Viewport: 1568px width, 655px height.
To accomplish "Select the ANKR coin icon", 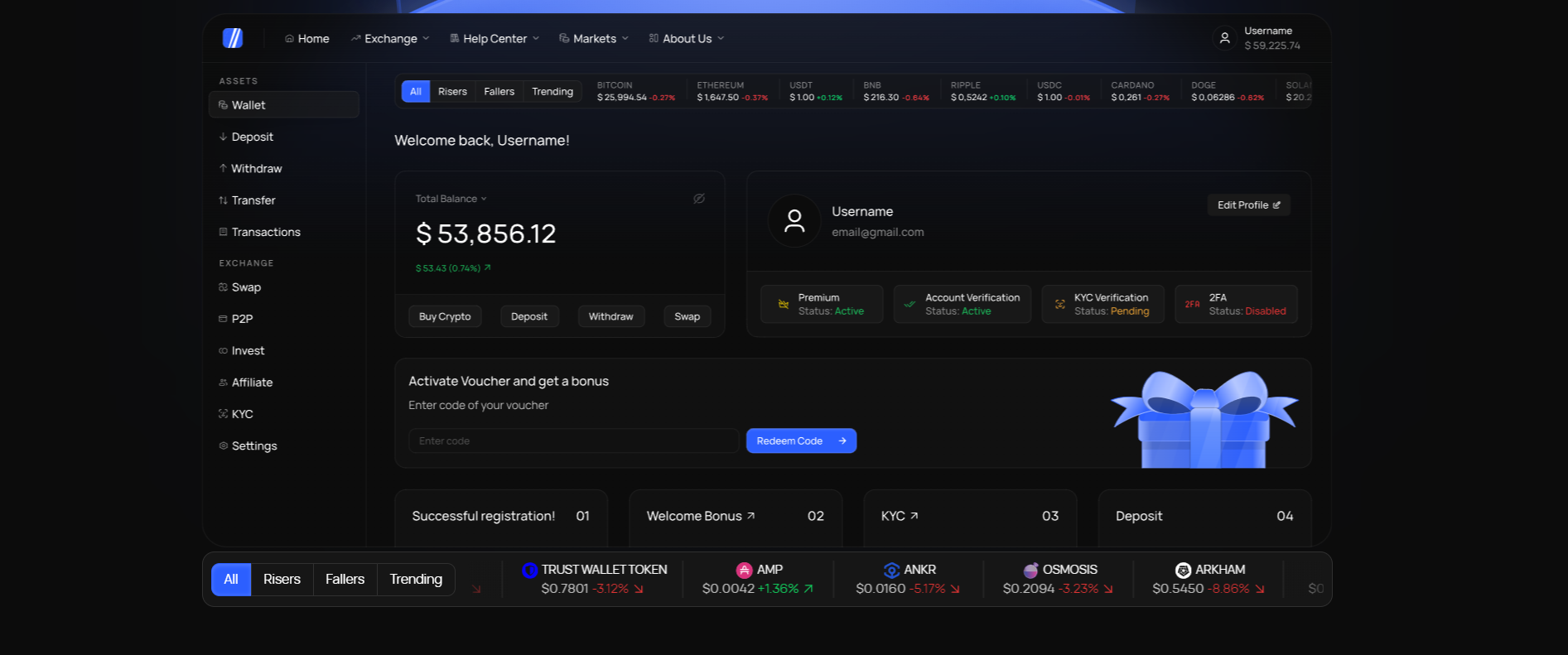I will point(891,570).
